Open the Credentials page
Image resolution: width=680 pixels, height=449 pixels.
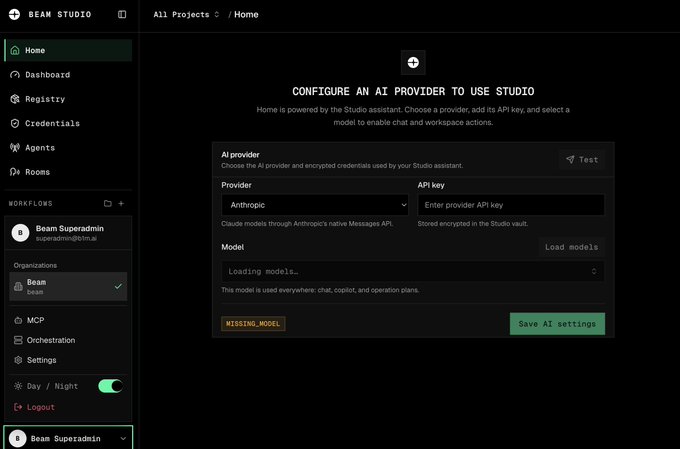tap(68, 123)
